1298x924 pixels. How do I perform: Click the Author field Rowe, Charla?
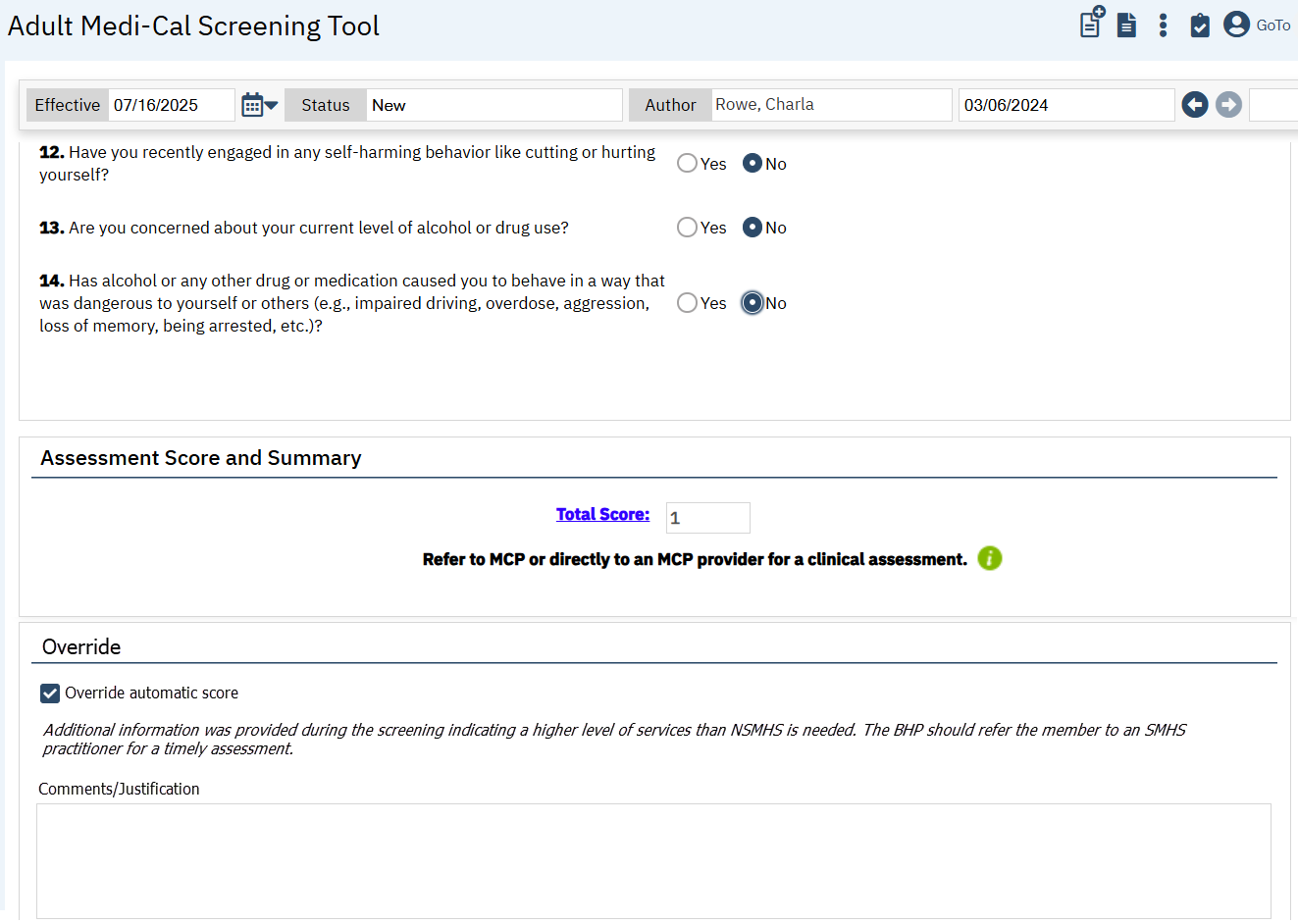coord(830,105)
